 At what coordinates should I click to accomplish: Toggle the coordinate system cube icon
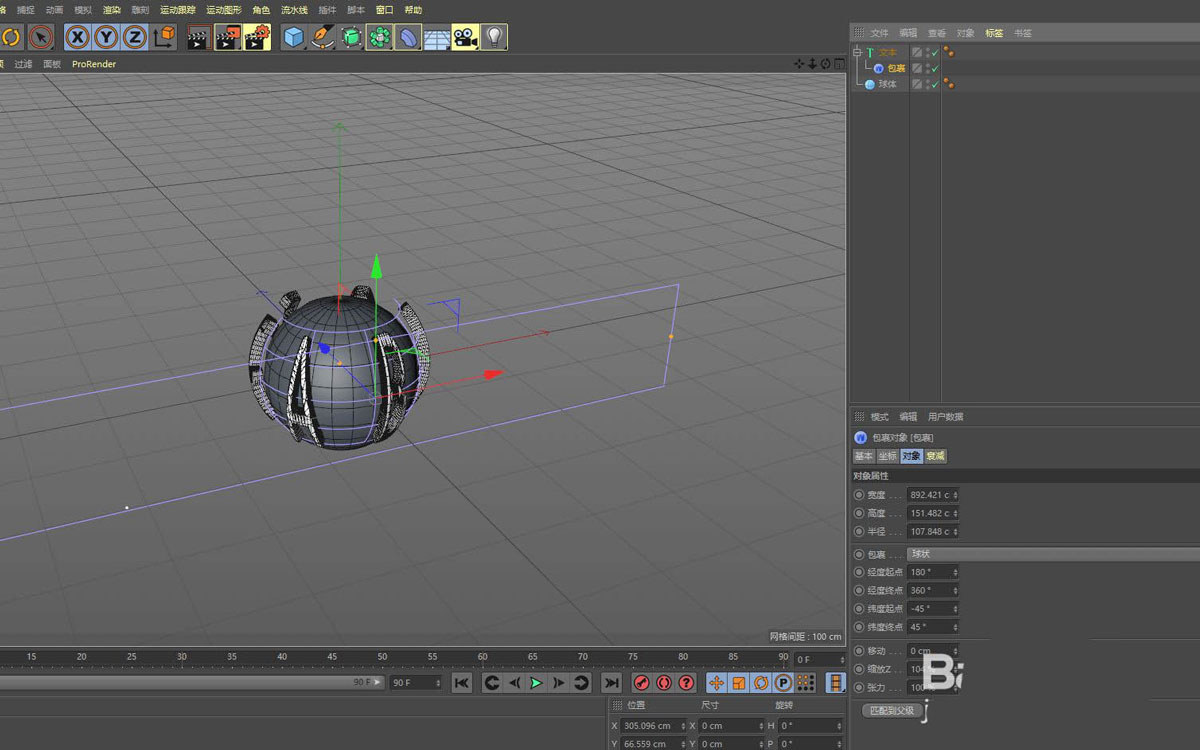[164, 38]
